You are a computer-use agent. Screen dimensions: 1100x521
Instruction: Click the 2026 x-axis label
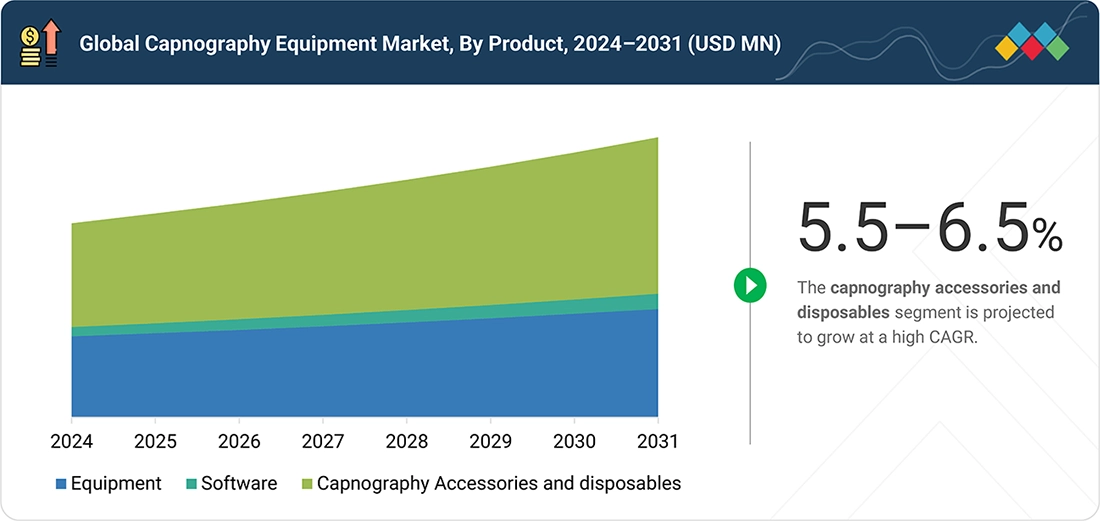tap(239, 442)
